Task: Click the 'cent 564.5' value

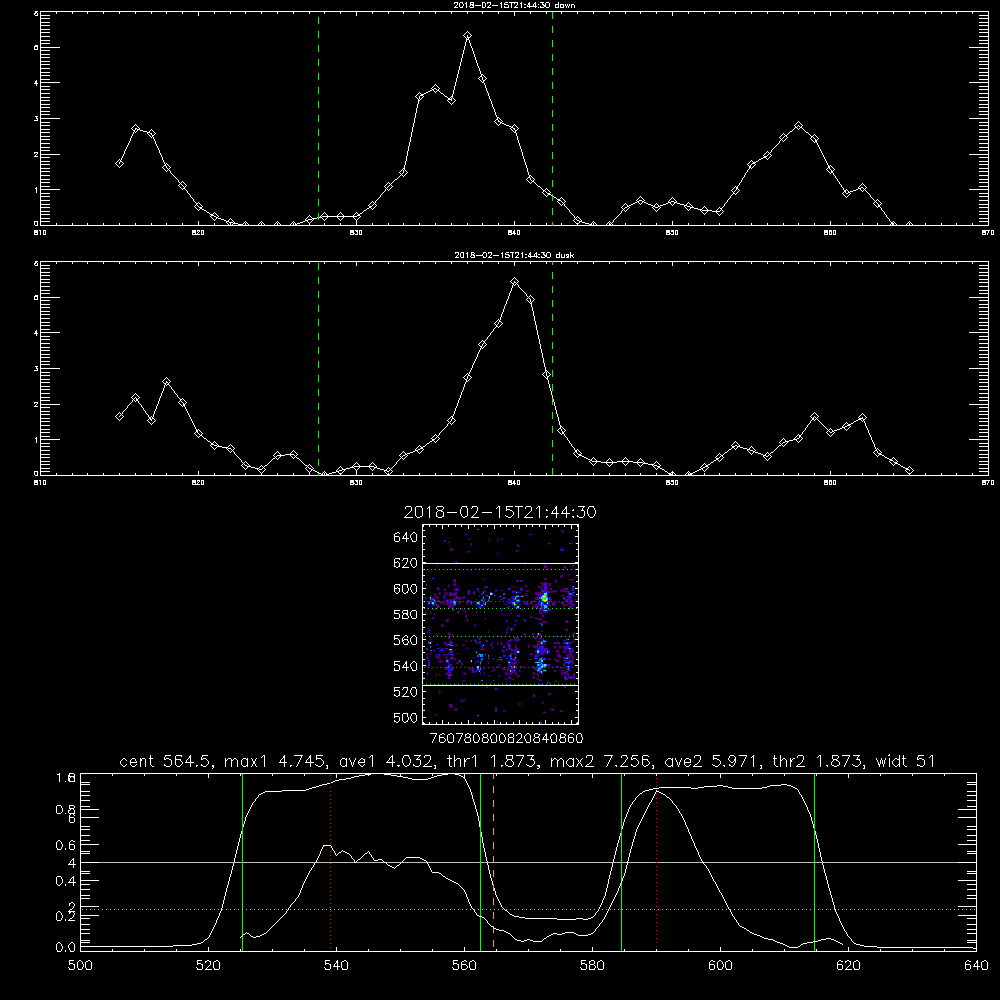Action: click(165, 761)
